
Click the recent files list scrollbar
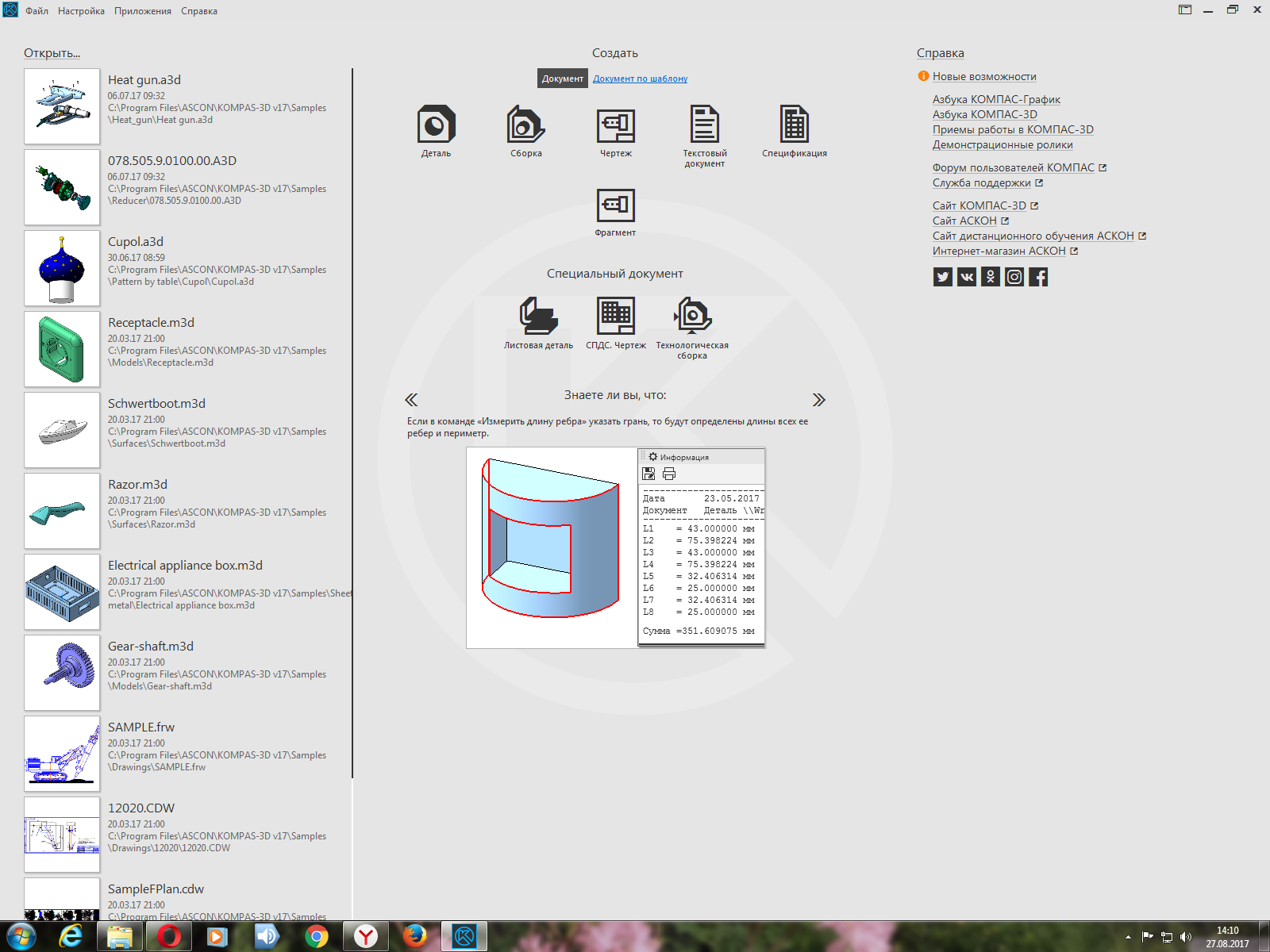point(352,423)
